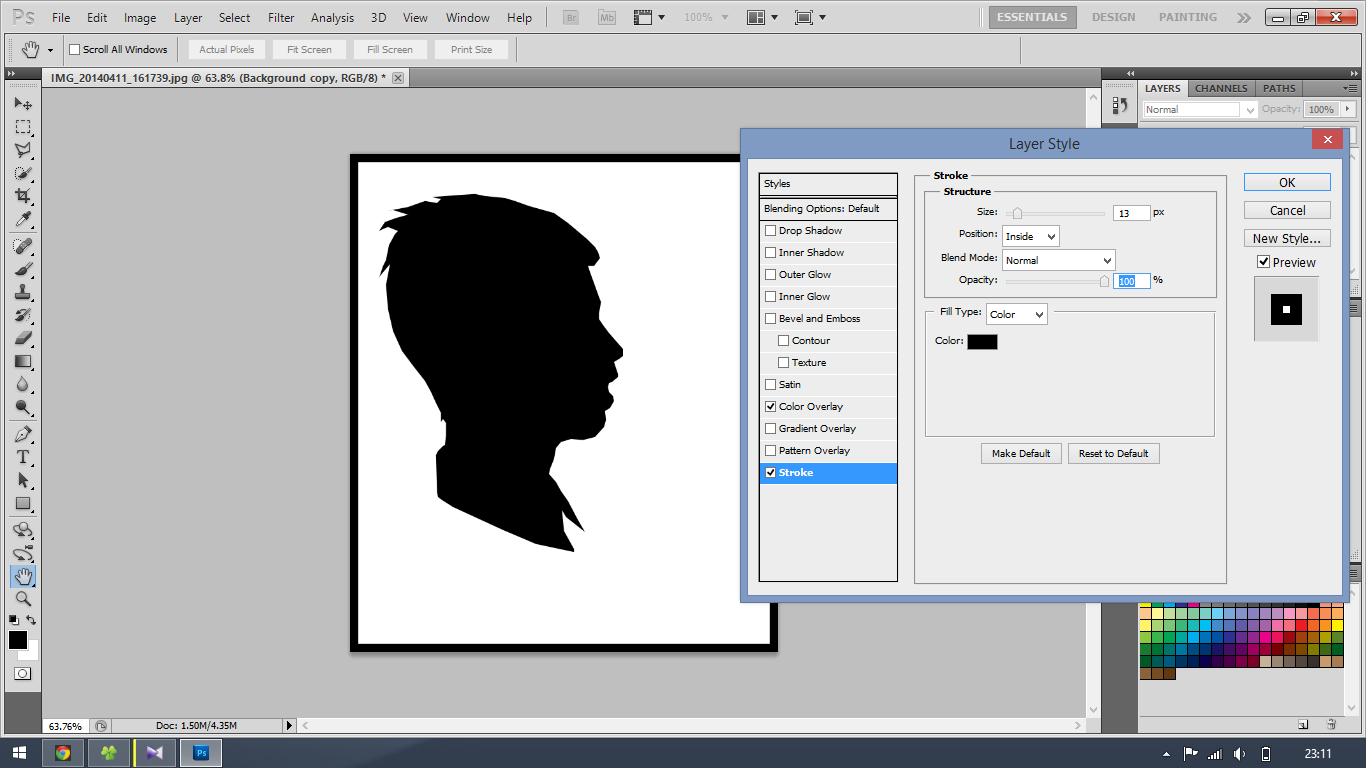Uncheck the Color Overlay style

pyautogui.click(x=771, y=406)
